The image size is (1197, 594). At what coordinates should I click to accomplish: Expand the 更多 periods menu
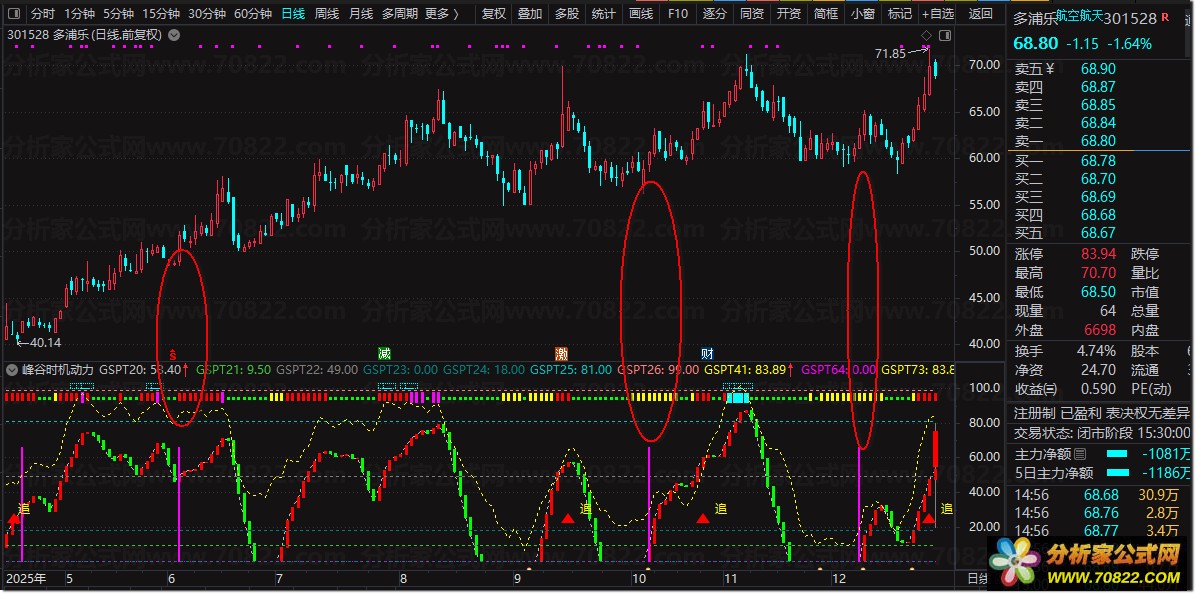coord(442,14)
